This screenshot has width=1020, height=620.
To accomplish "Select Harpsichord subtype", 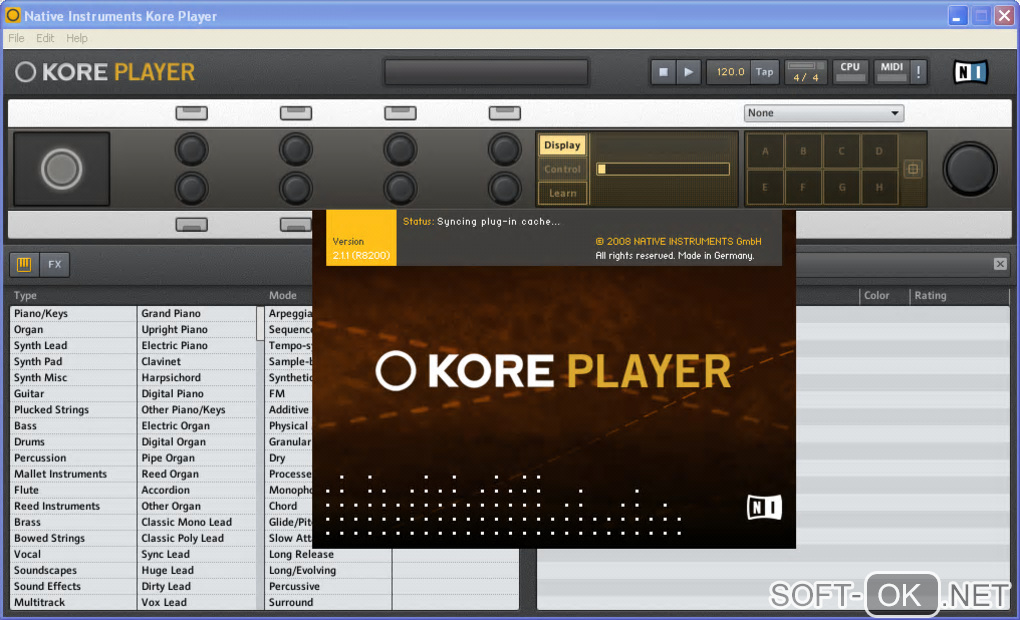I will pyautogui.click(x=197, y=377).
